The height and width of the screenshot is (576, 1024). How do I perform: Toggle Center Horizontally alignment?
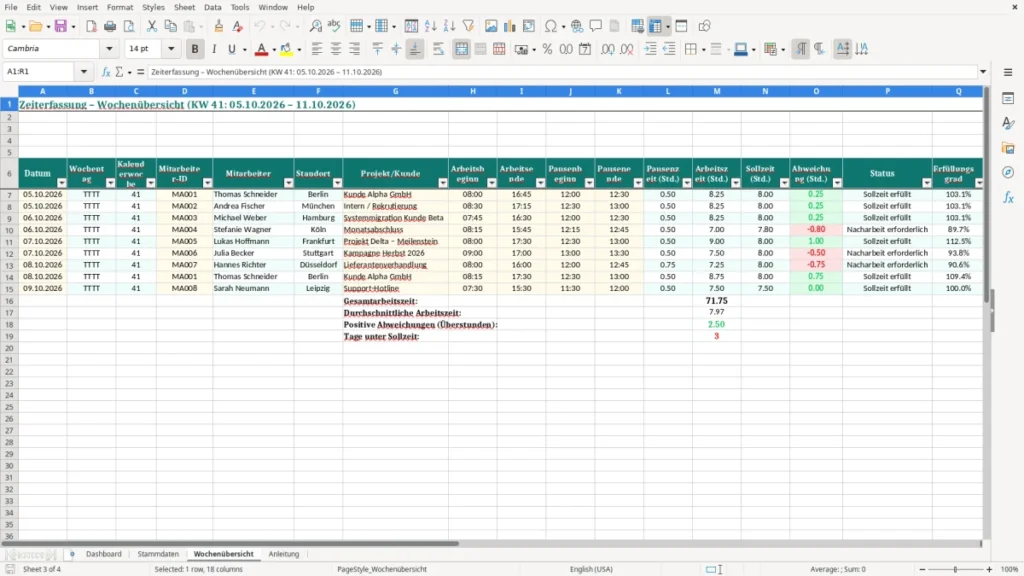click(x=336, y=49)
